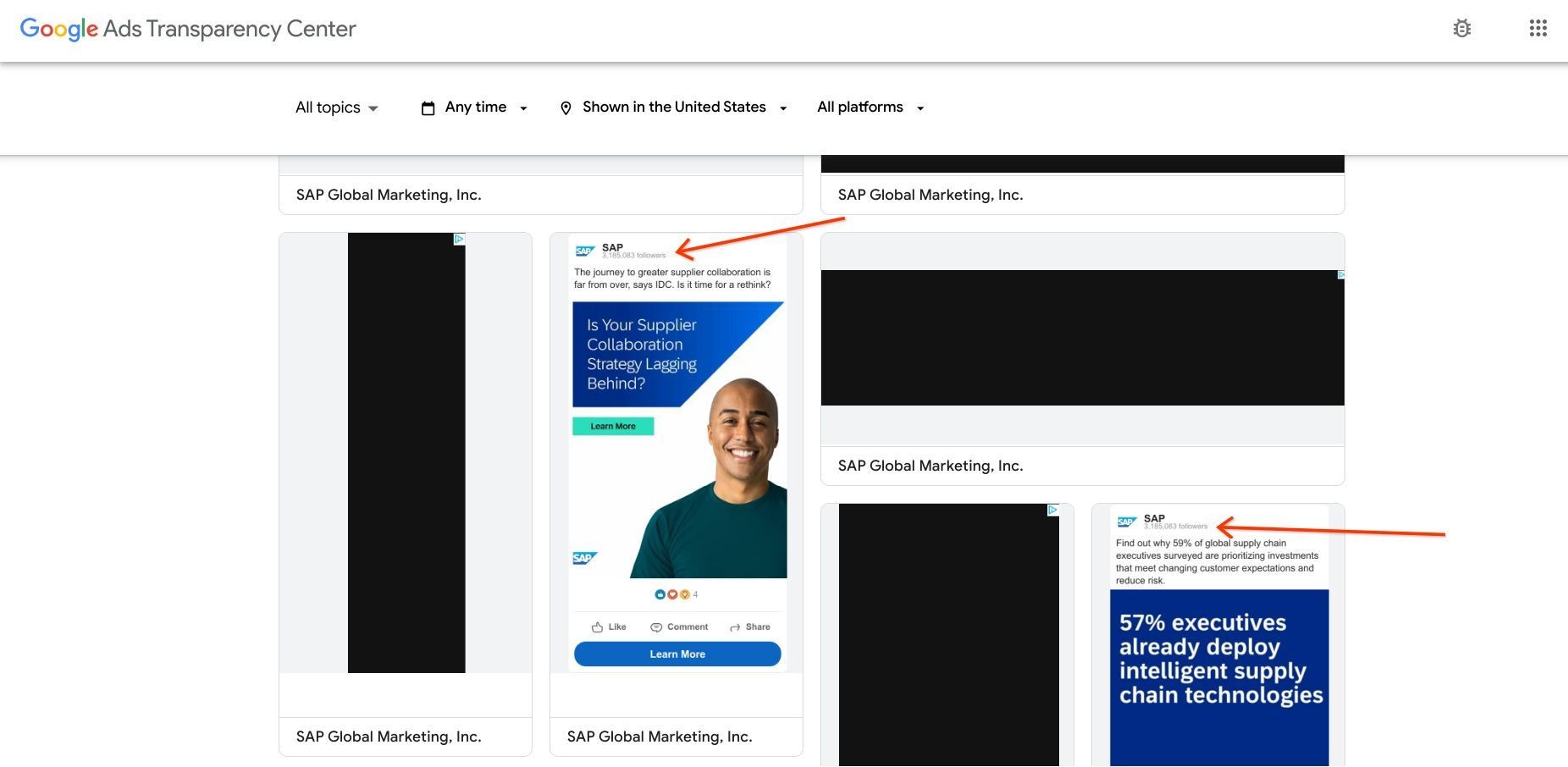Click the advertiser name under the narrow black skyscraper ad
1568x767 pixels.
[x=389, y=737]
